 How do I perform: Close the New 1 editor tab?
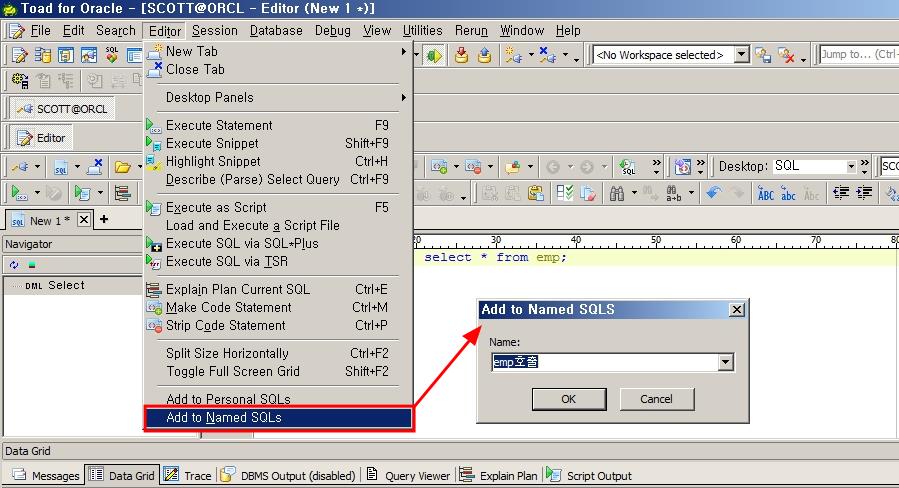(84, 220)
